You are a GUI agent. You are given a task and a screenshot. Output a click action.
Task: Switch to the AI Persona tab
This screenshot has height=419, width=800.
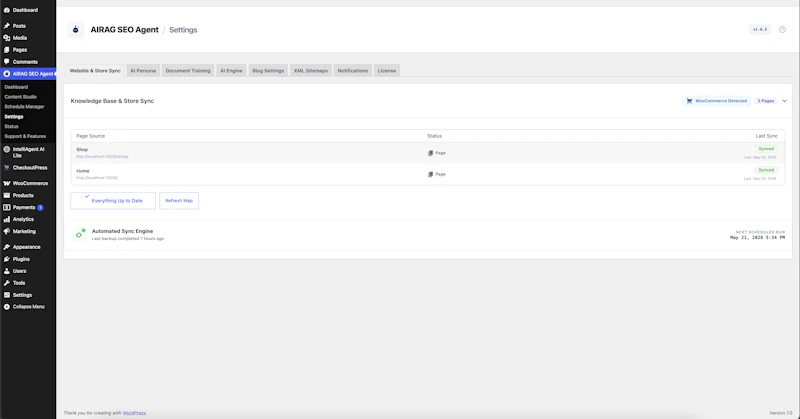143,71
